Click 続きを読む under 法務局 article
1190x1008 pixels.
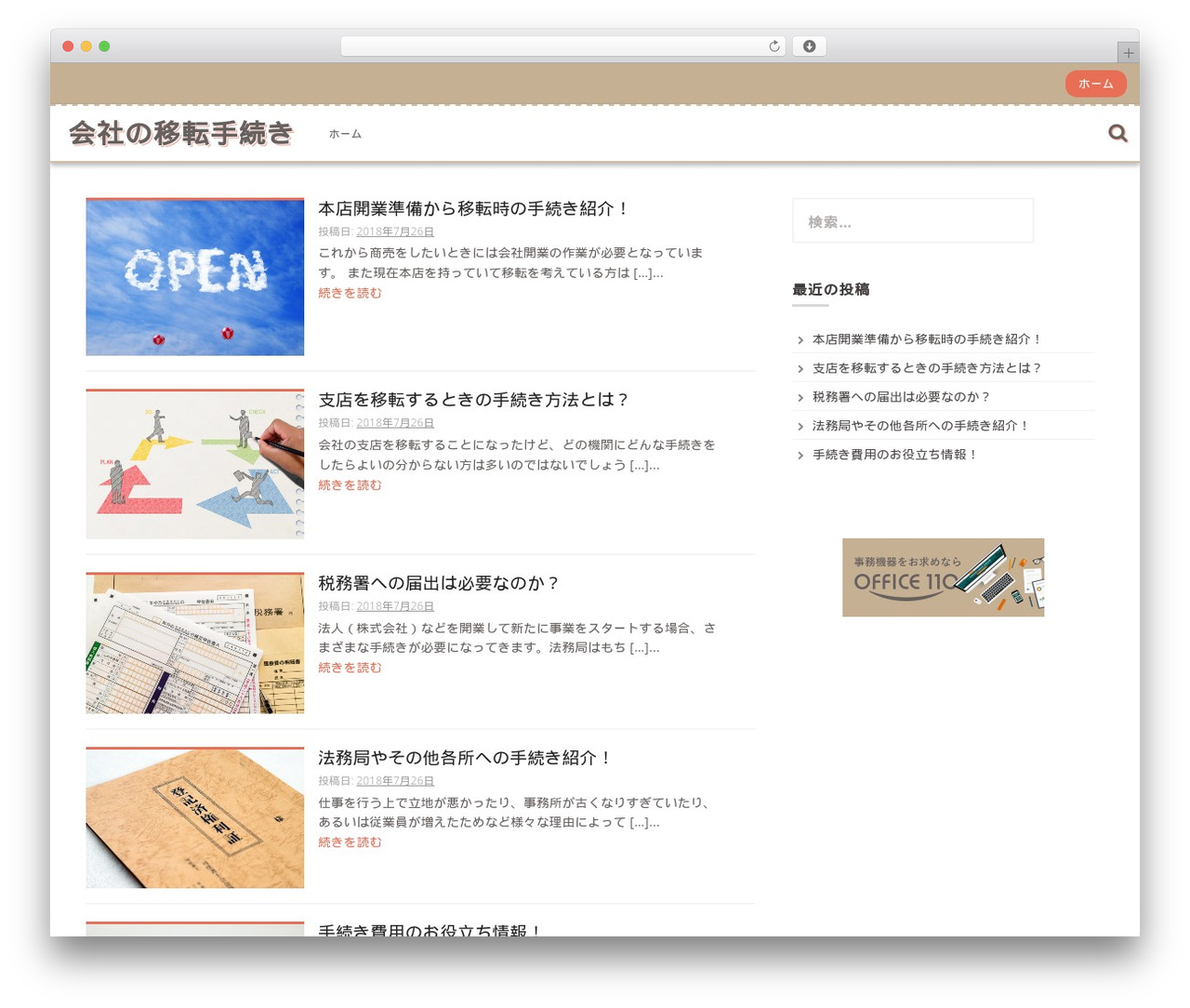coord(350,842)
